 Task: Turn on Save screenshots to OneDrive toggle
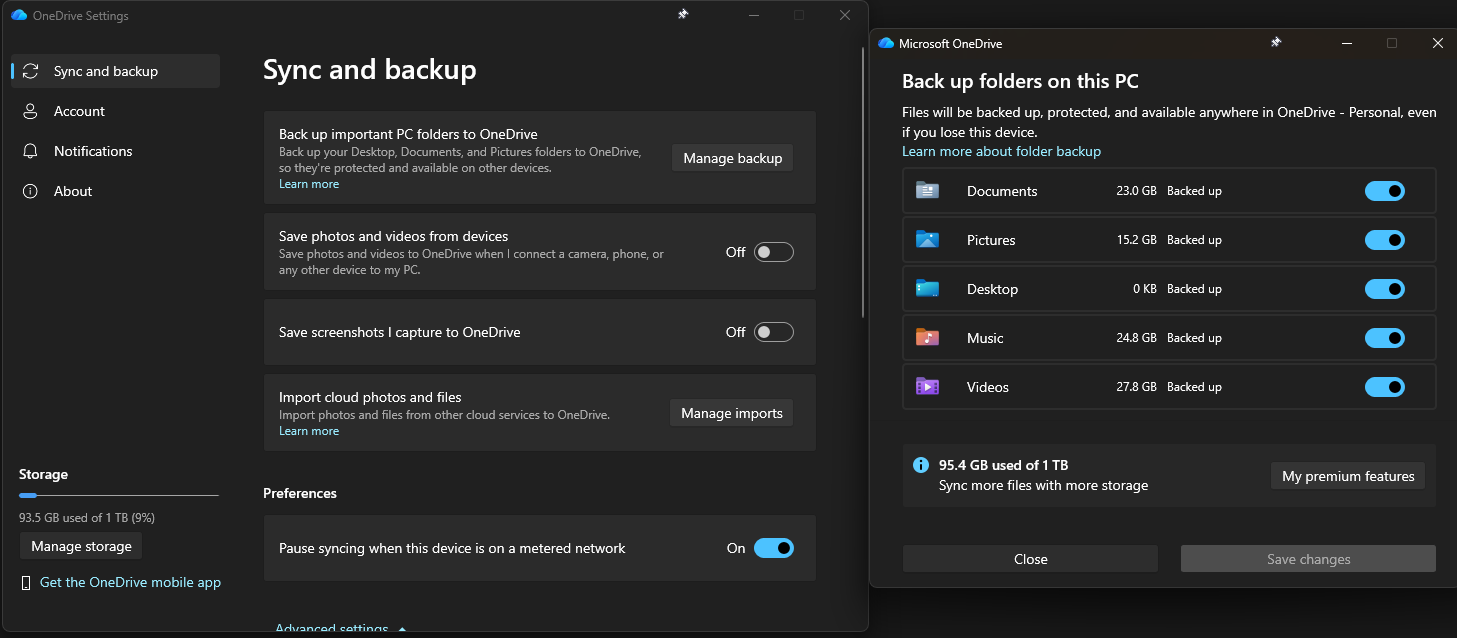click(773, 332)
